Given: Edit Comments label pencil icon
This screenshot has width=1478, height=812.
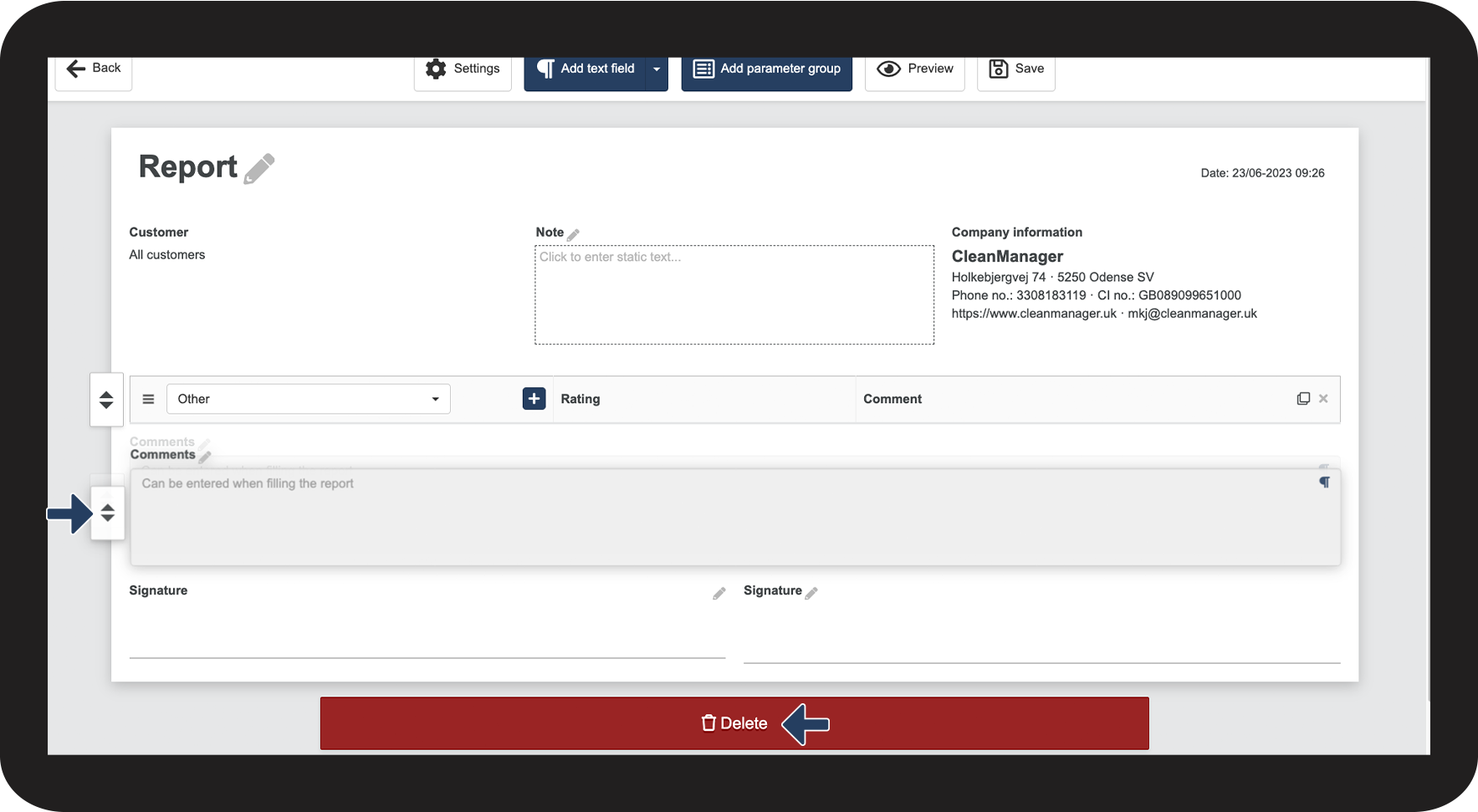Looking at the screenshot, I should point(205,457).
